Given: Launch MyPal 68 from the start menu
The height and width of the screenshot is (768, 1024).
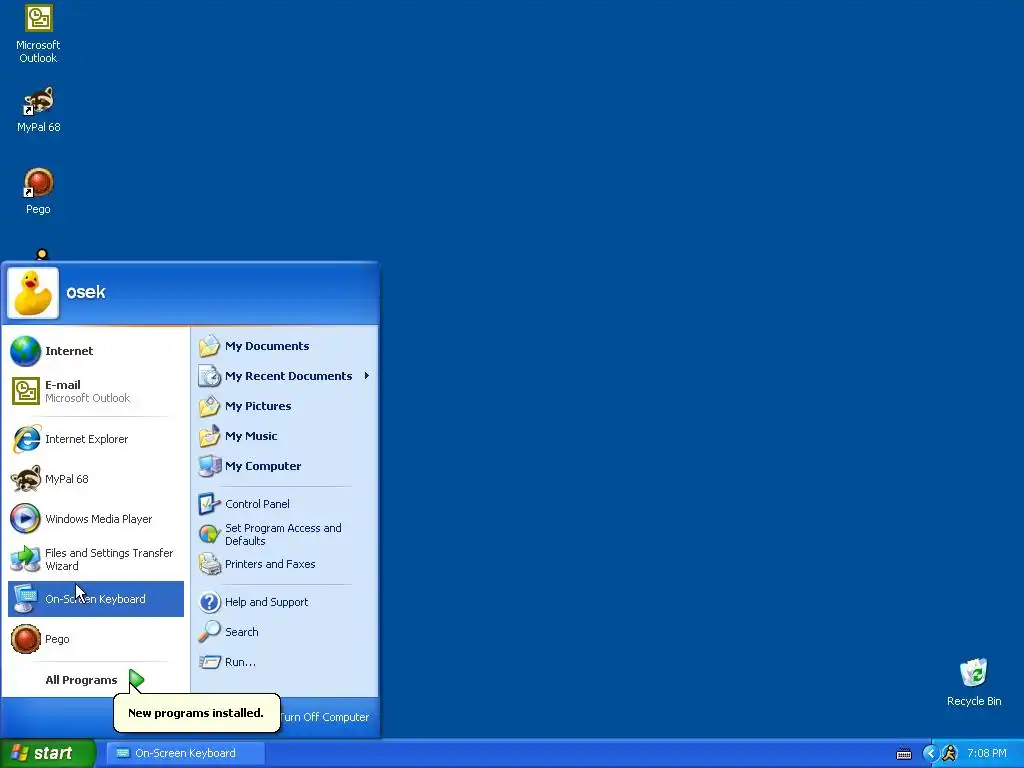Looking at the screenshot, I should point(96,479).
